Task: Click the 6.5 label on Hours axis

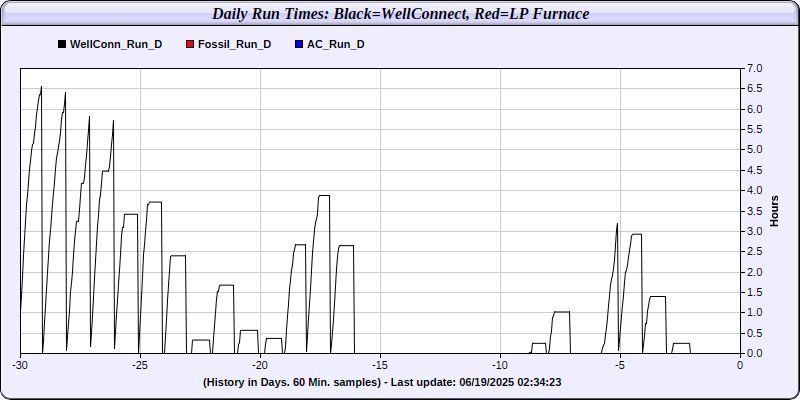Action: 754,89
